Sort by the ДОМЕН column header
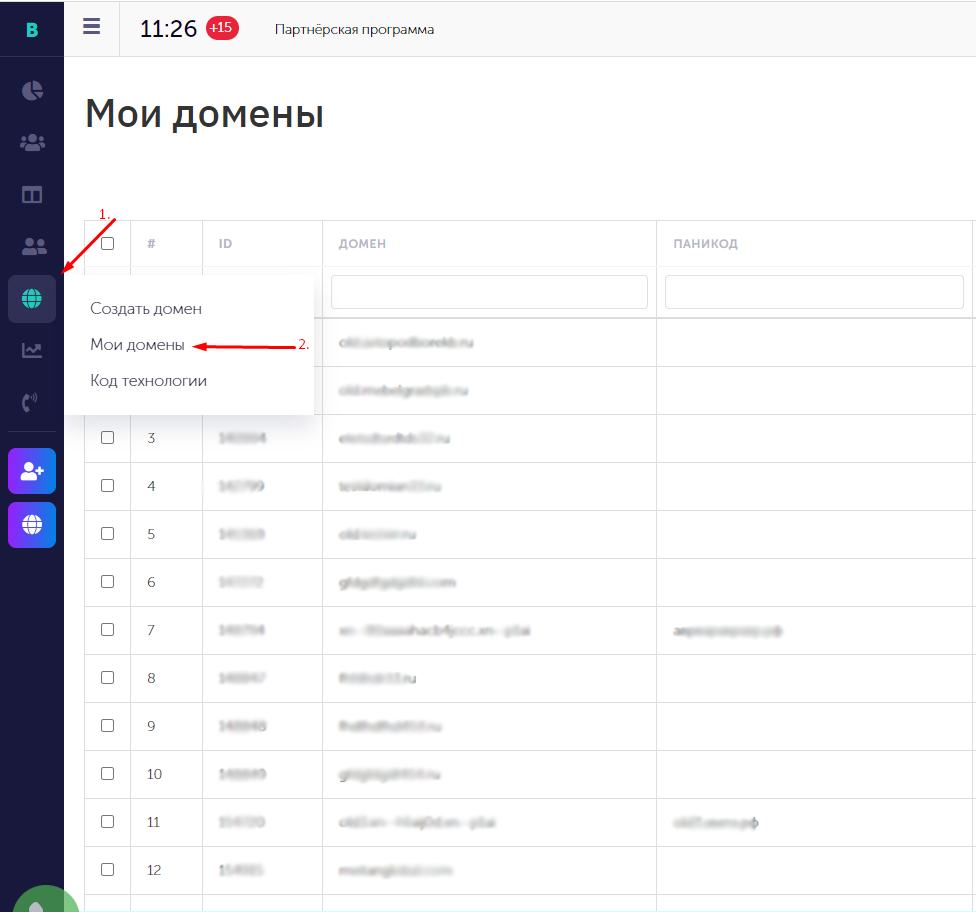 click(x=362, y=244)
